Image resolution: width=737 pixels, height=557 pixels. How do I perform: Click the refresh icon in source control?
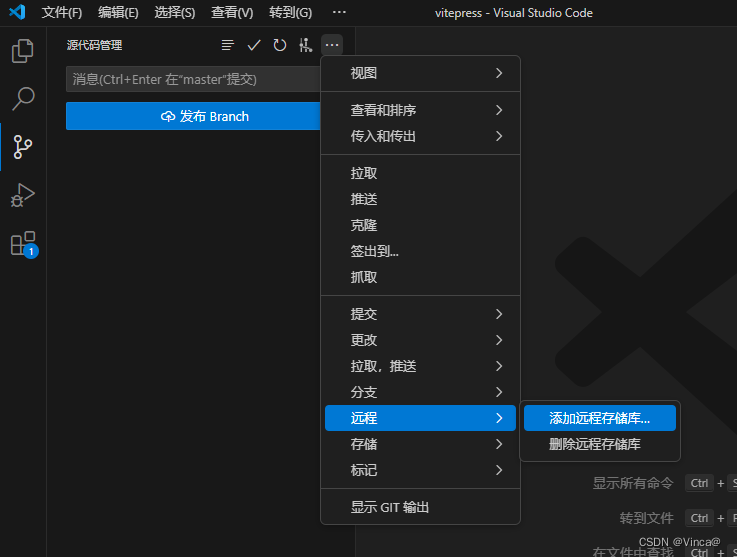[280, 45]
